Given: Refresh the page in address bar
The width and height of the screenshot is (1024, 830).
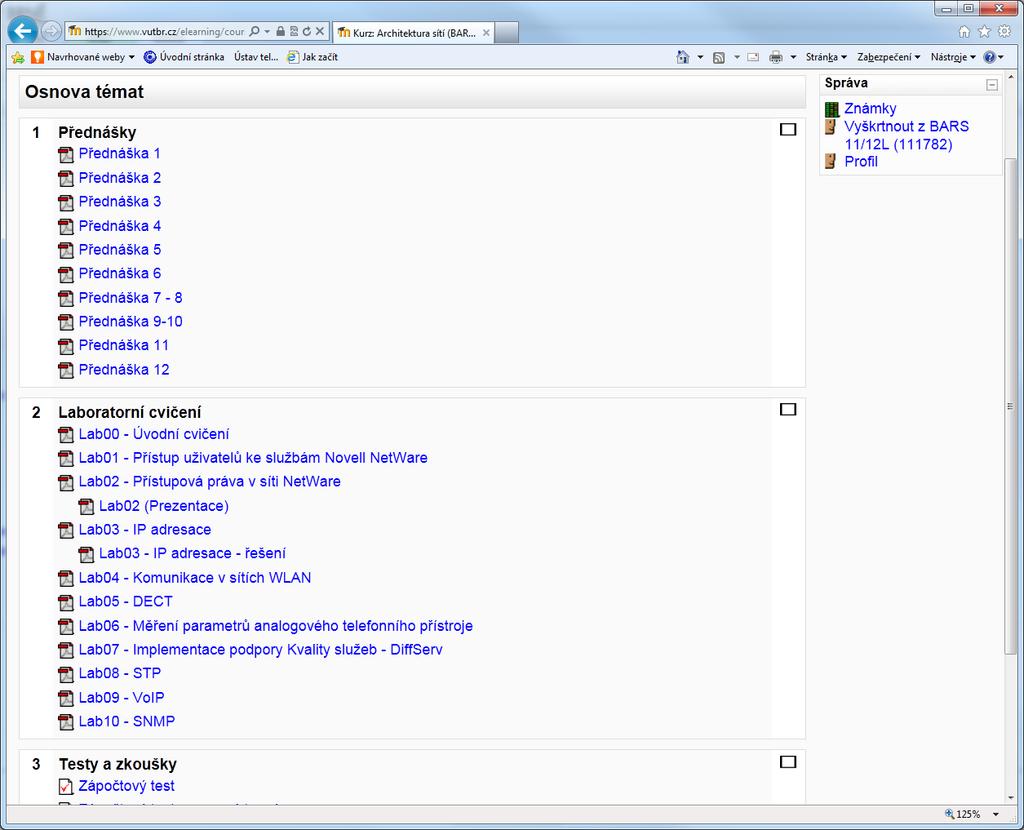Looking at the screenshot, I should click(x=306, y=31).
